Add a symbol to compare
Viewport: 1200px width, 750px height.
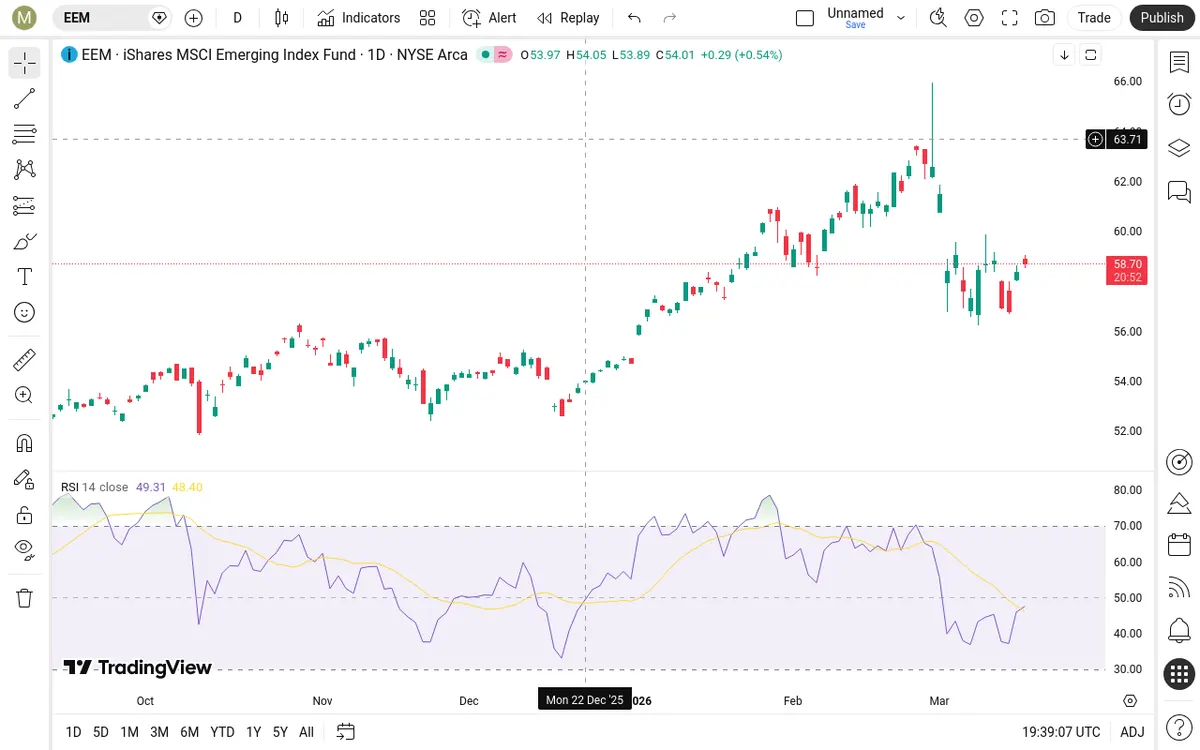[x=194, y=17]
